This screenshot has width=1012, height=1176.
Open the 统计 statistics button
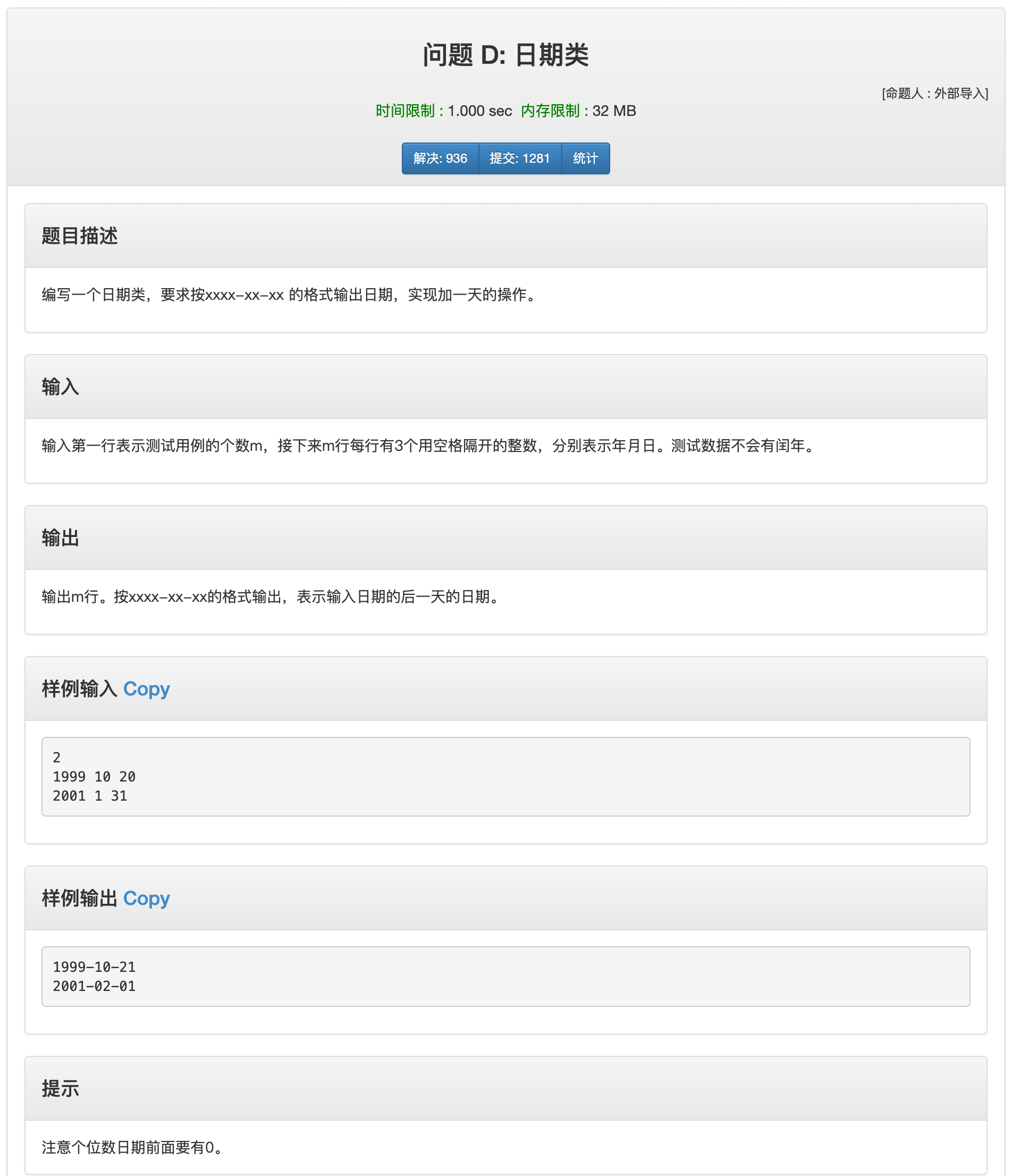point(585,158)
